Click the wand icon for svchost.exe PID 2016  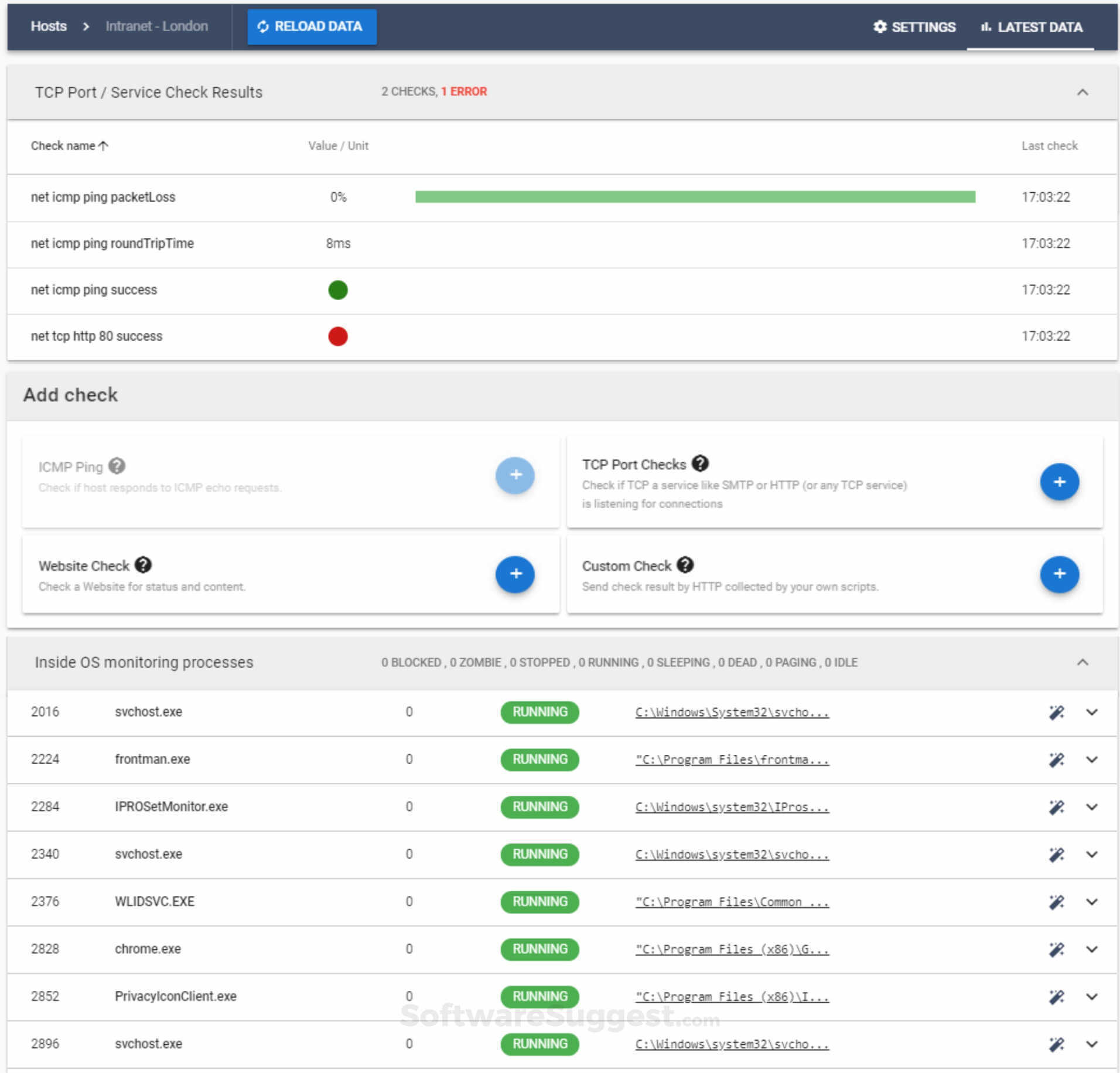1057,712
